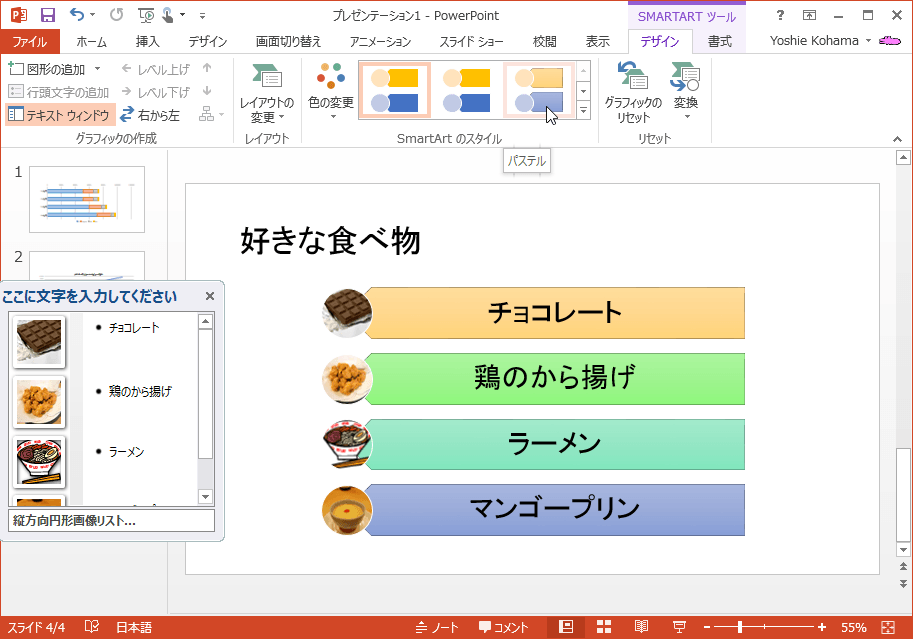913x639 pixels.
Task: Click the zoom in plus button
Action: point(822,627)
